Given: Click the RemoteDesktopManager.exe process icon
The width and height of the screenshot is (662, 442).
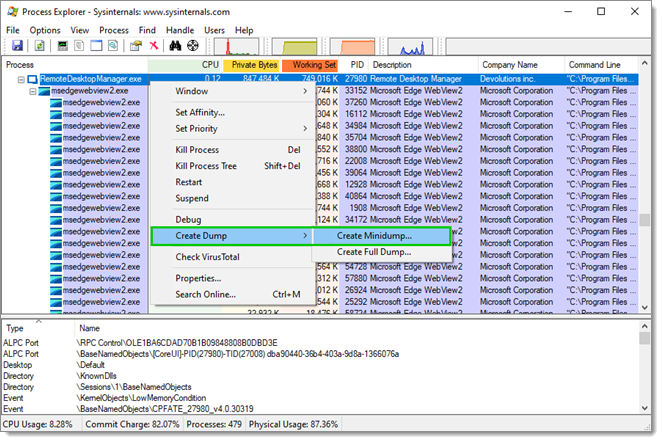Looking at the screenshot, I should pyautogui.click(x=33, y=79).
